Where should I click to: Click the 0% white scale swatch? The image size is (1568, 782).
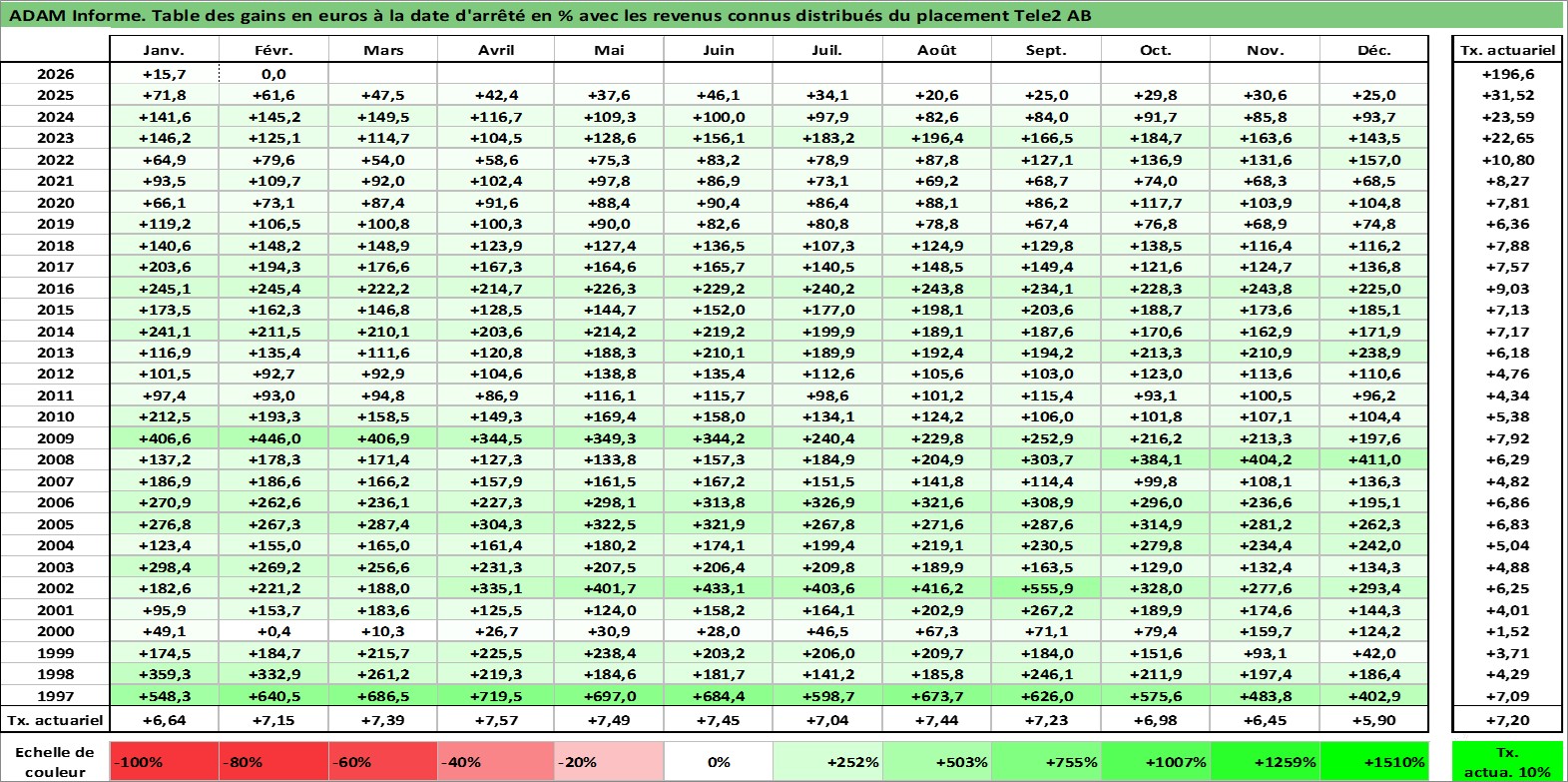pos(719,761)
